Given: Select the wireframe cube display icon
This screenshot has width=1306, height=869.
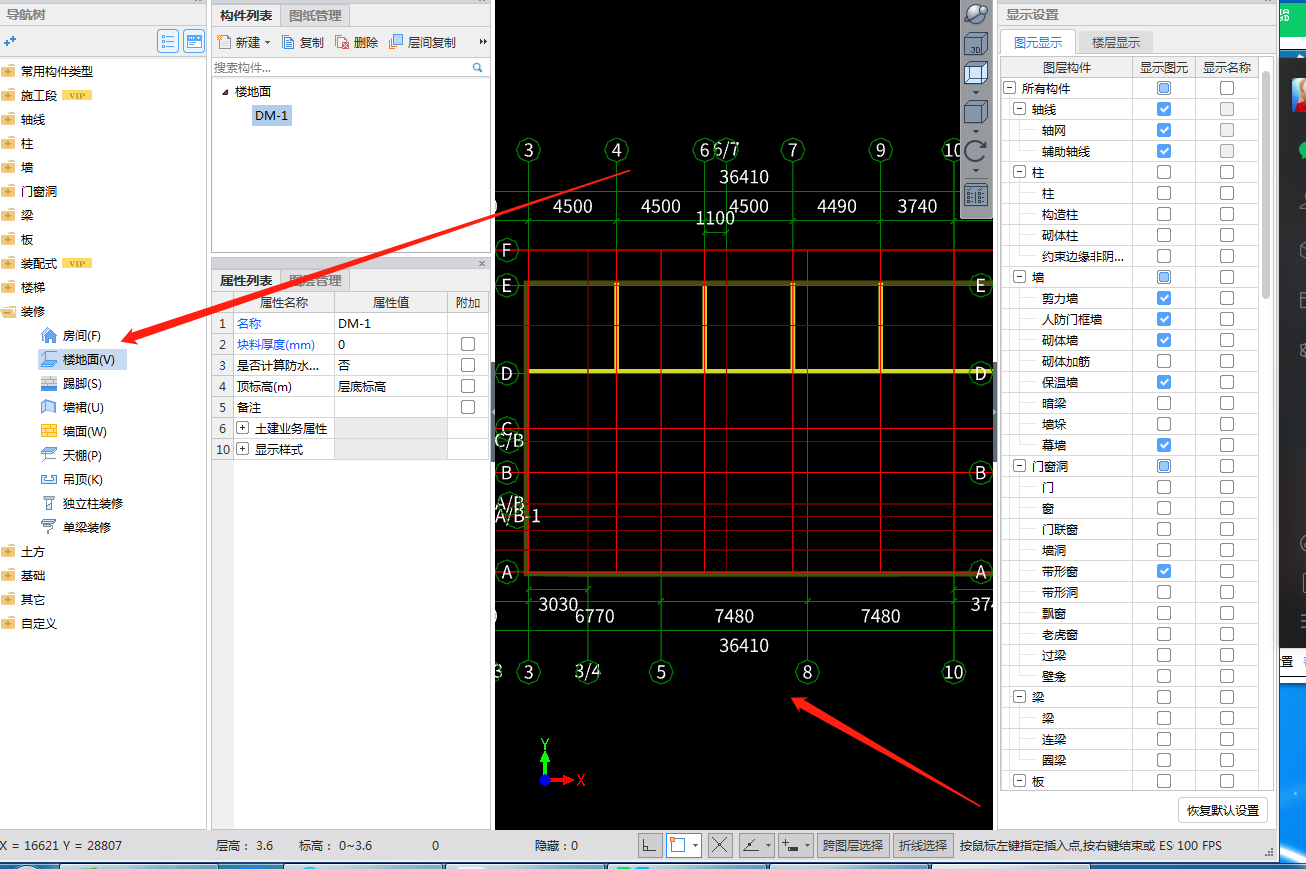Looking at the screenshot, I should 975,75.
